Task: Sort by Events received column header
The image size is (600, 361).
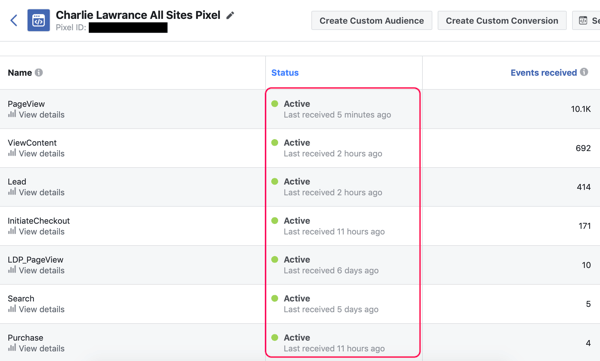Action: coord(543,73)
